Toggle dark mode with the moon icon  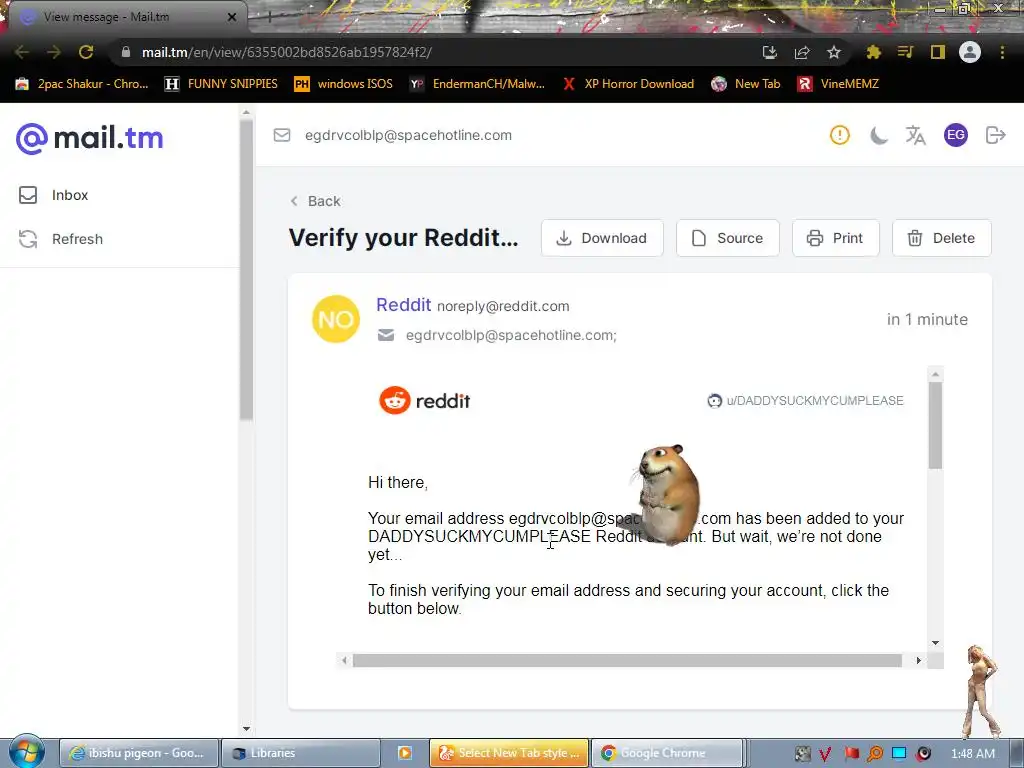[x=878, y=135]
